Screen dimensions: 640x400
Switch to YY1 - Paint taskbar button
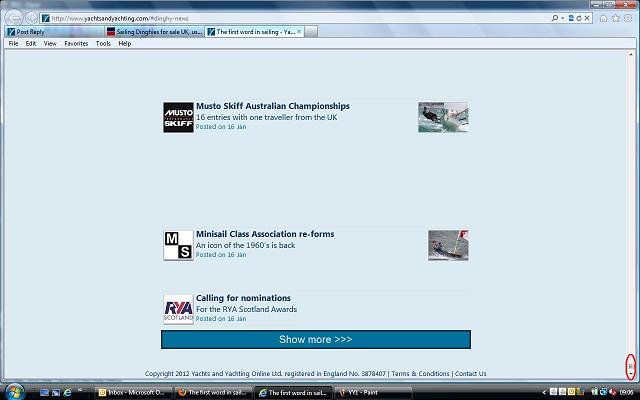point(374,393)
